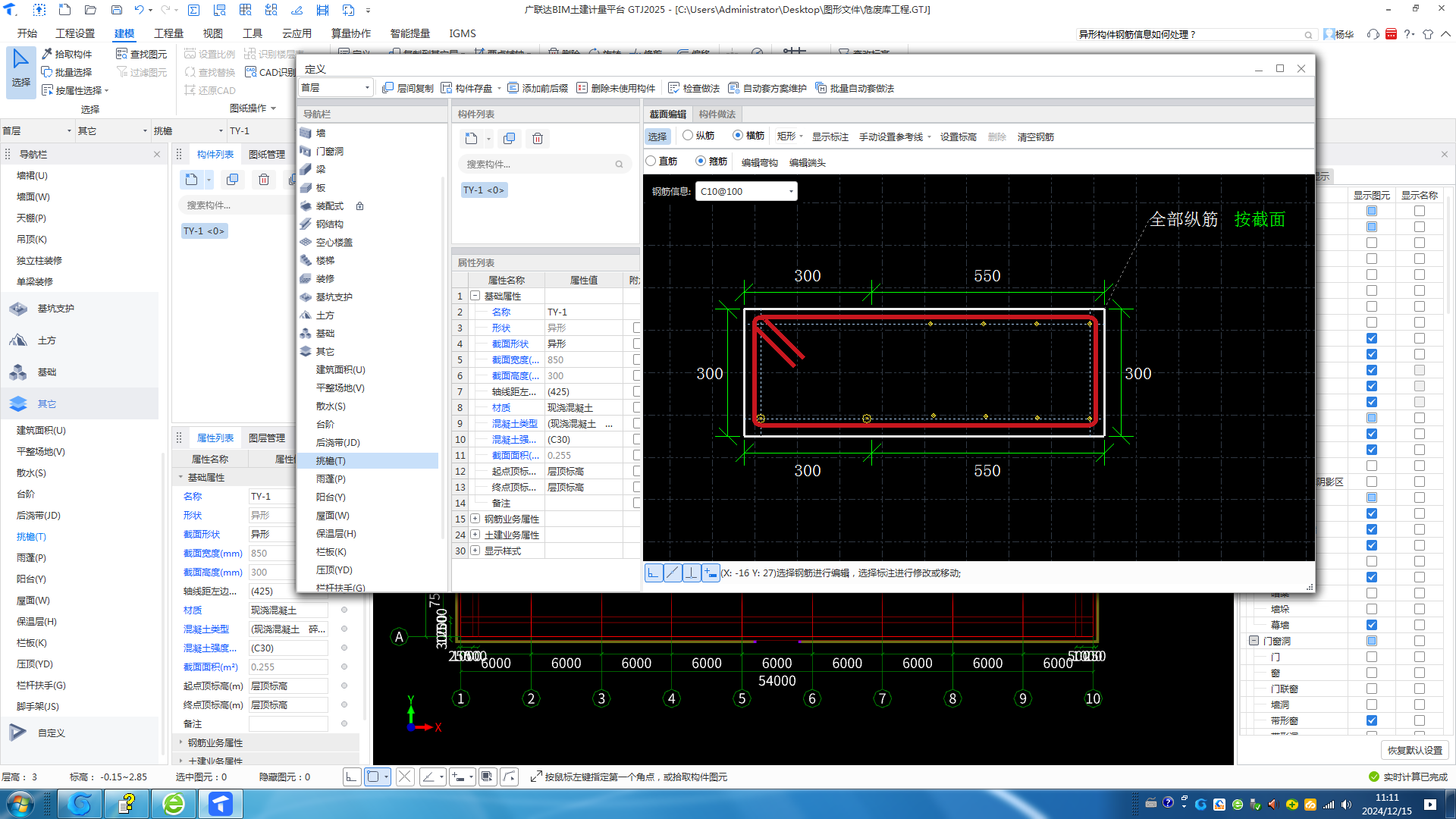1456x819 pixels.
Task: Click delete trash icon in Define window list
Action: pyautogui.click(x=538, y=138)
